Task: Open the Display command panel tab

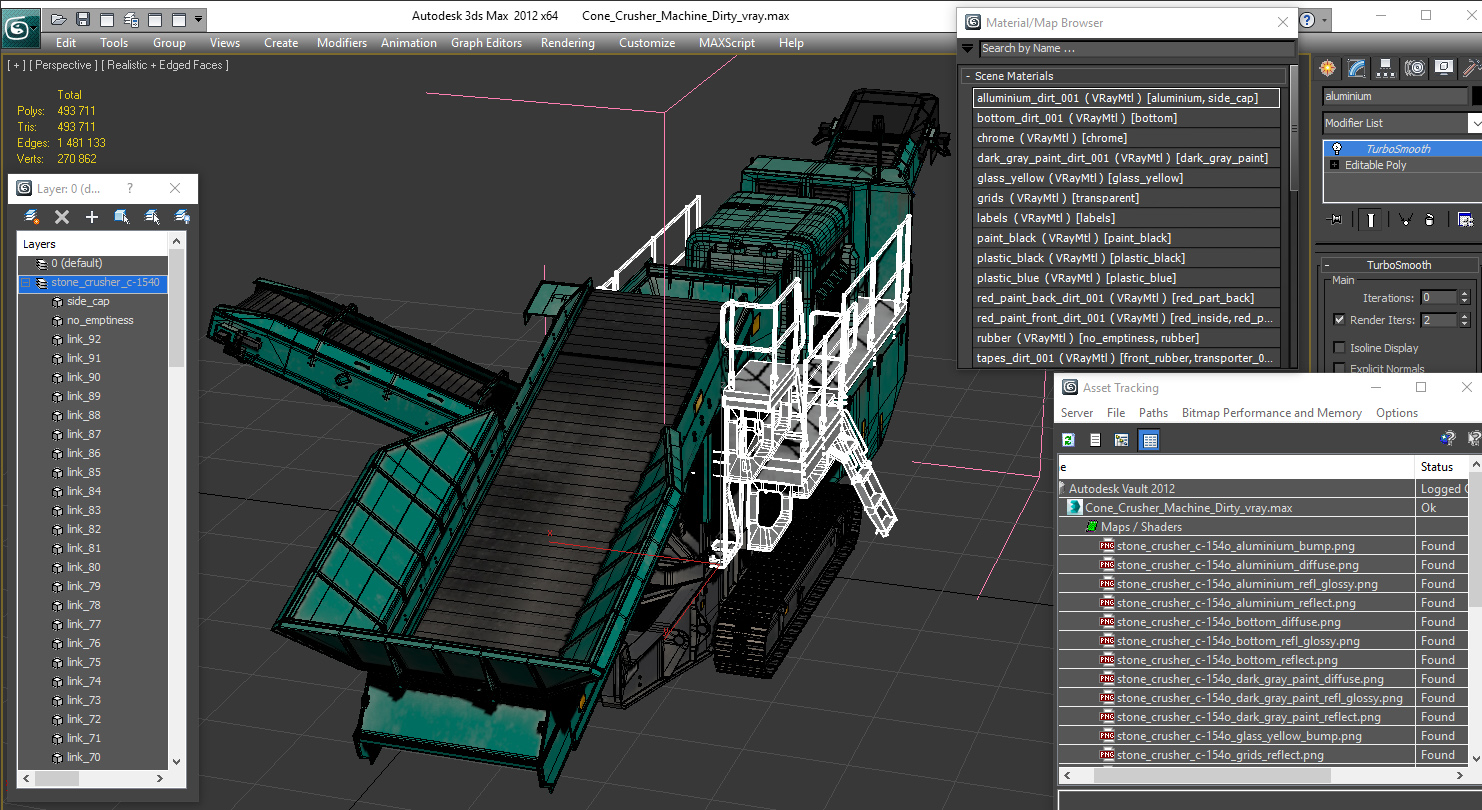Action: click(1443, 68)
